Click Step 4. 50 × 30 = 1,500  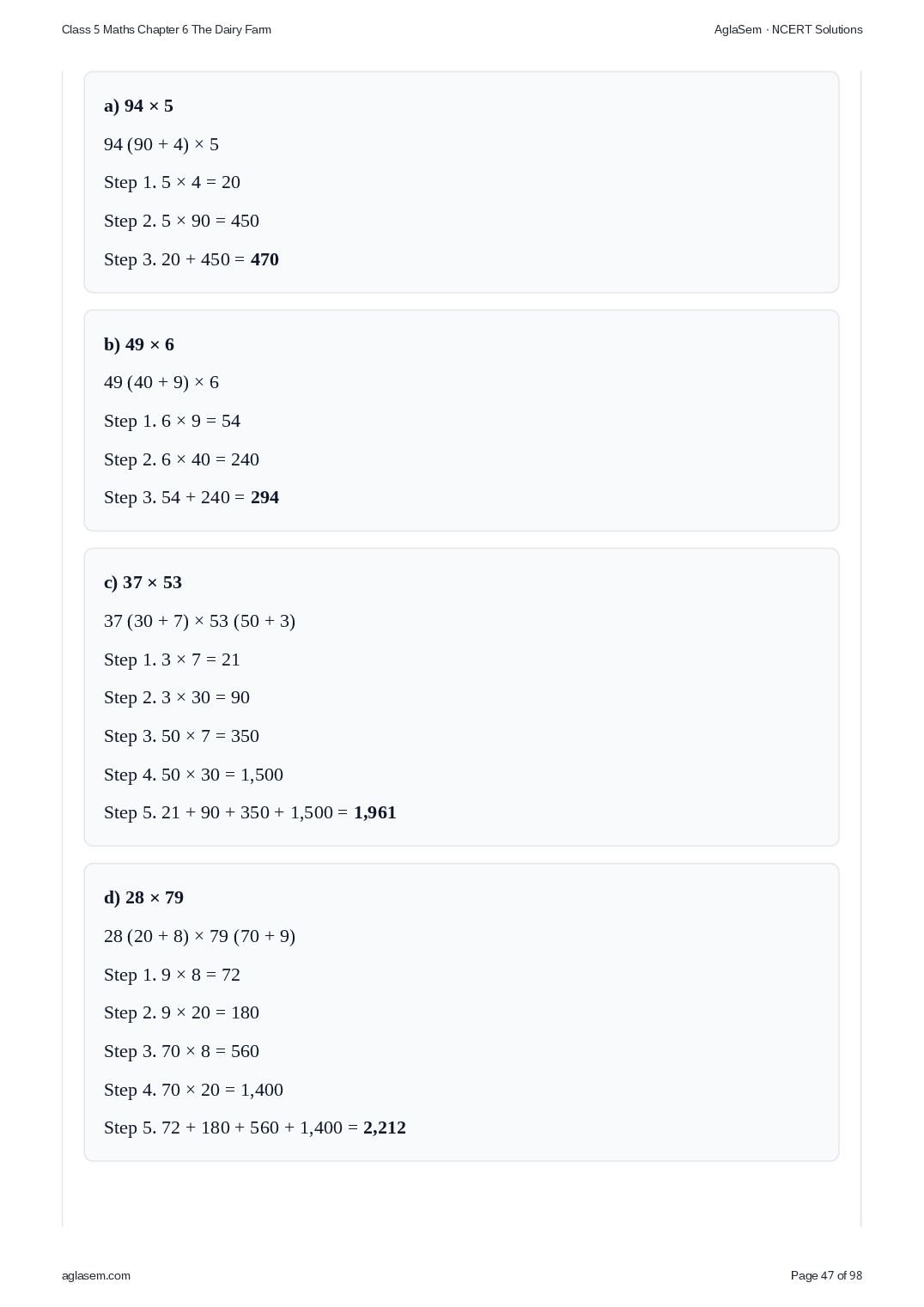(193, 775)
